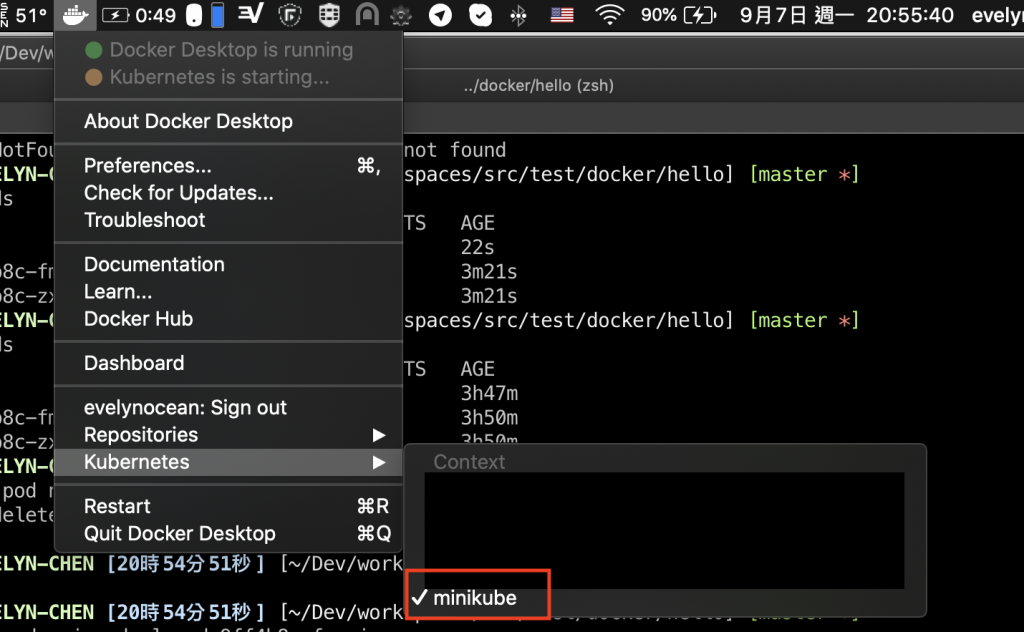1024x632 pixels.
Task: Click evelynocean: Sign out
Action: coord(228,407)
